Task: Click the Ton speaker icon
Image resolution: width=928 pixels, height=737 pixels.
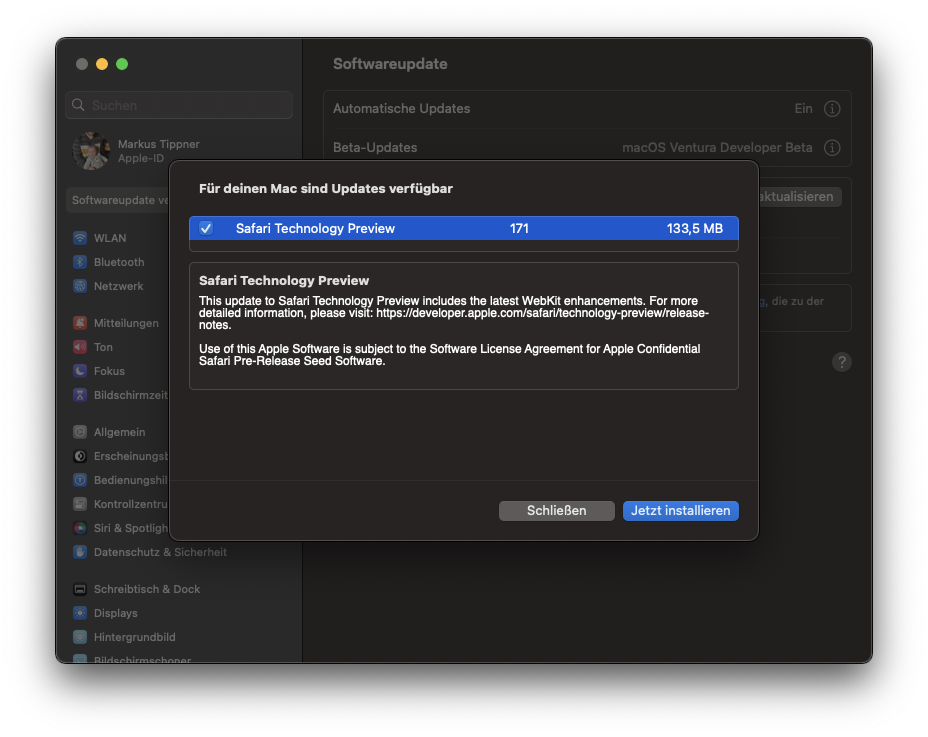Action: point(80,347)
